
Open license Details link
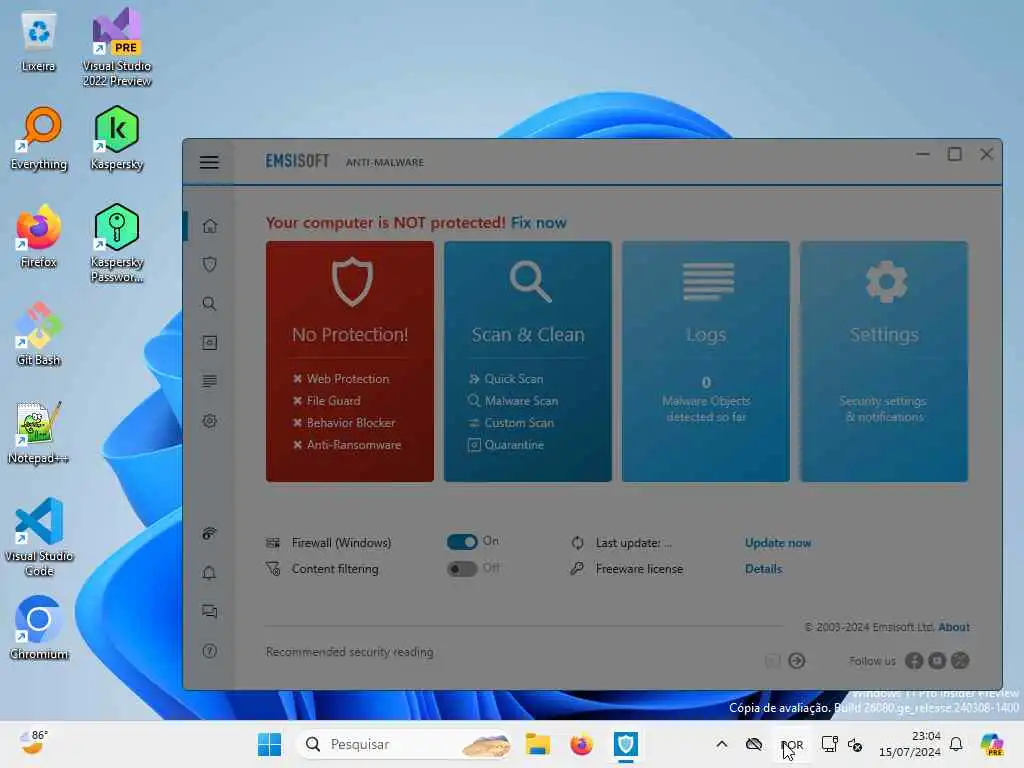[x=763, y=569]
